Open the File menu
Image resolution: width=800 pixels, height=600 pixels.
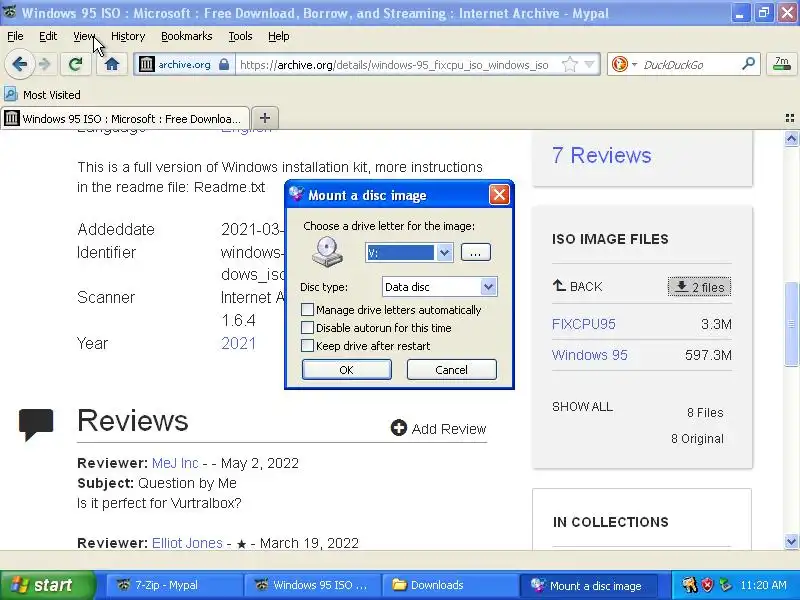click(x=15, y=36)
